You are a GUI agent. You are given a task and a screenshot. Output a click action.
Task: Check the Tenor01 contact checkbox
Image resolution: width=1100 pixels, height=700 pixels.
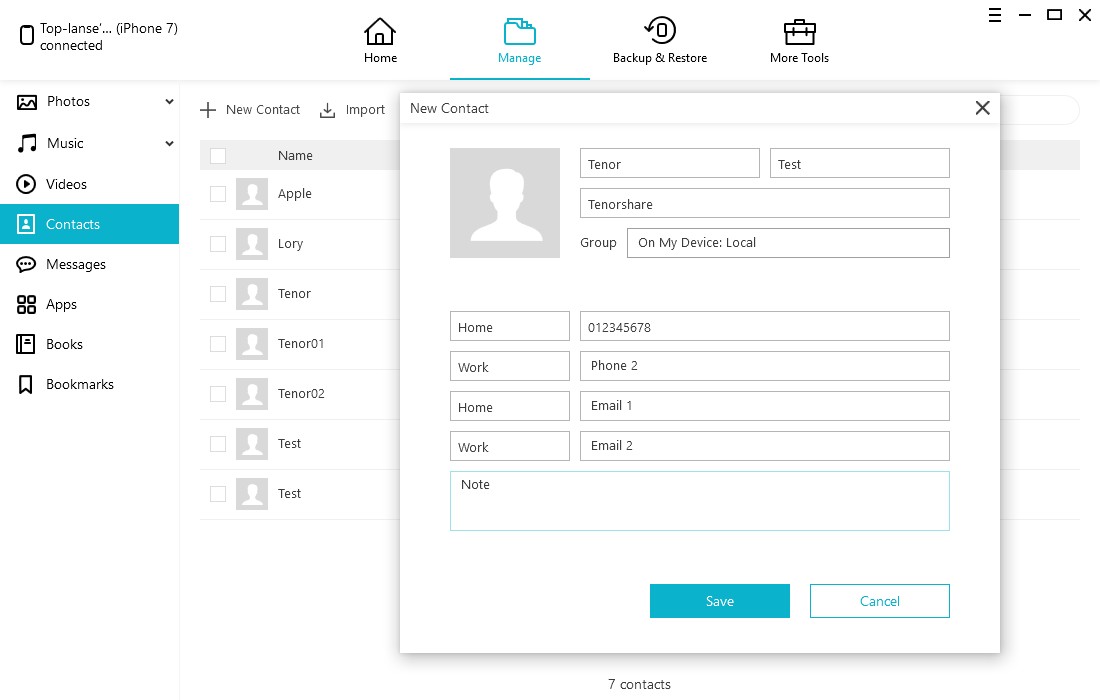[x=218, y=344]
